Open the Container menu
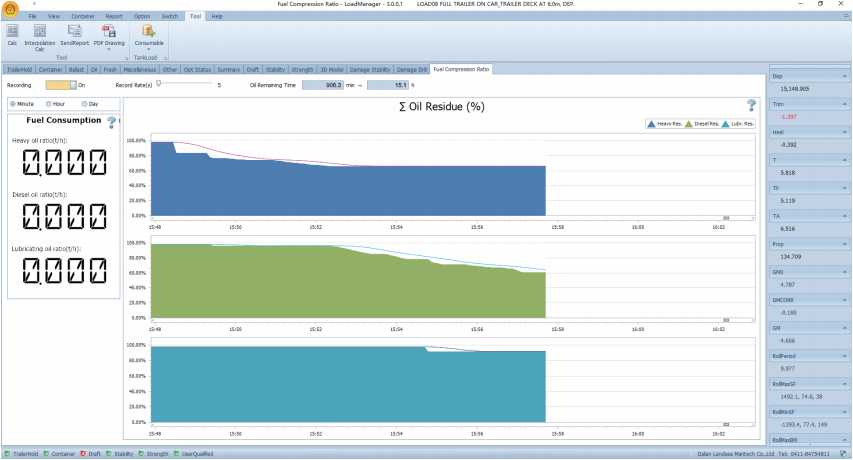This screenshot has height=460, width=853. click(84, 17)
